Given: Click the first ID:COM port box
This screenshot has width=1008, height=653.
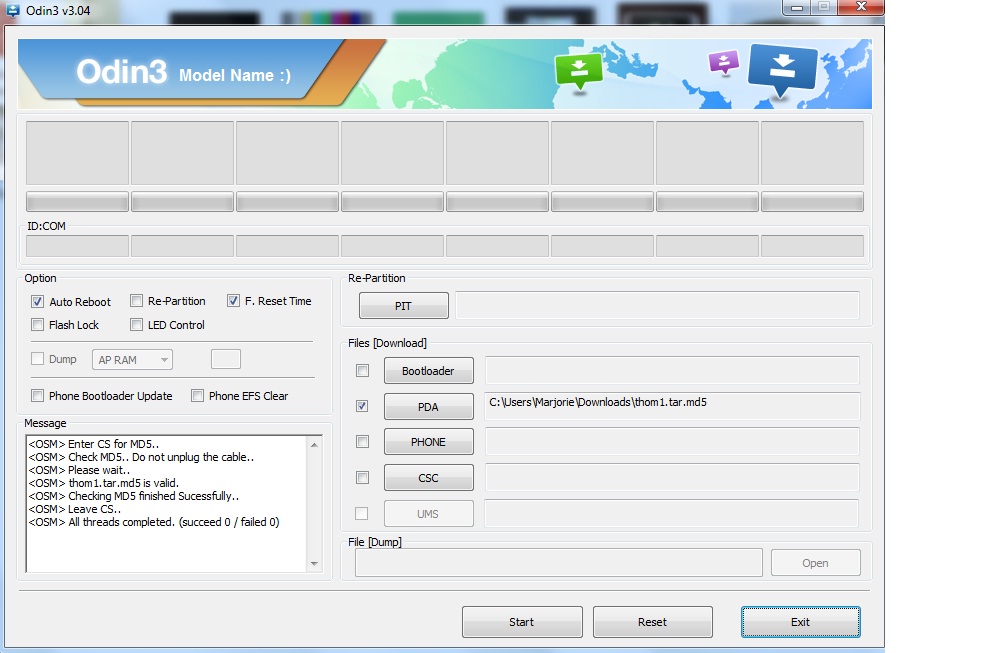Looking at the screenshot, I should tap(77, 246).
